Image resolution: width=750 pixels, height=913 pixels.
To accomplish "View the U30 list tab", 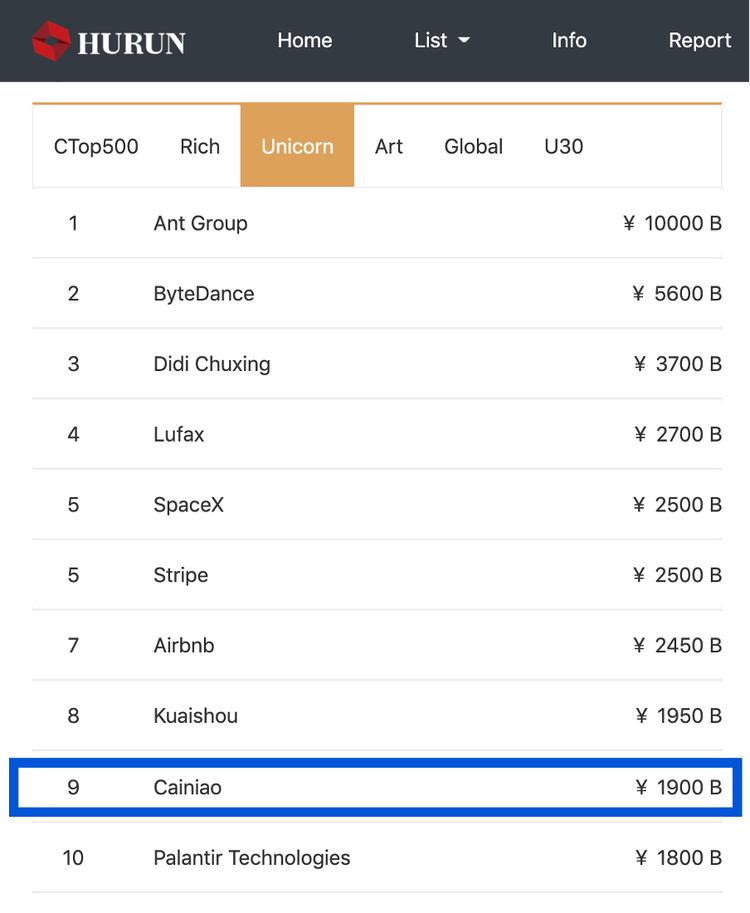I will coord(563,146).
